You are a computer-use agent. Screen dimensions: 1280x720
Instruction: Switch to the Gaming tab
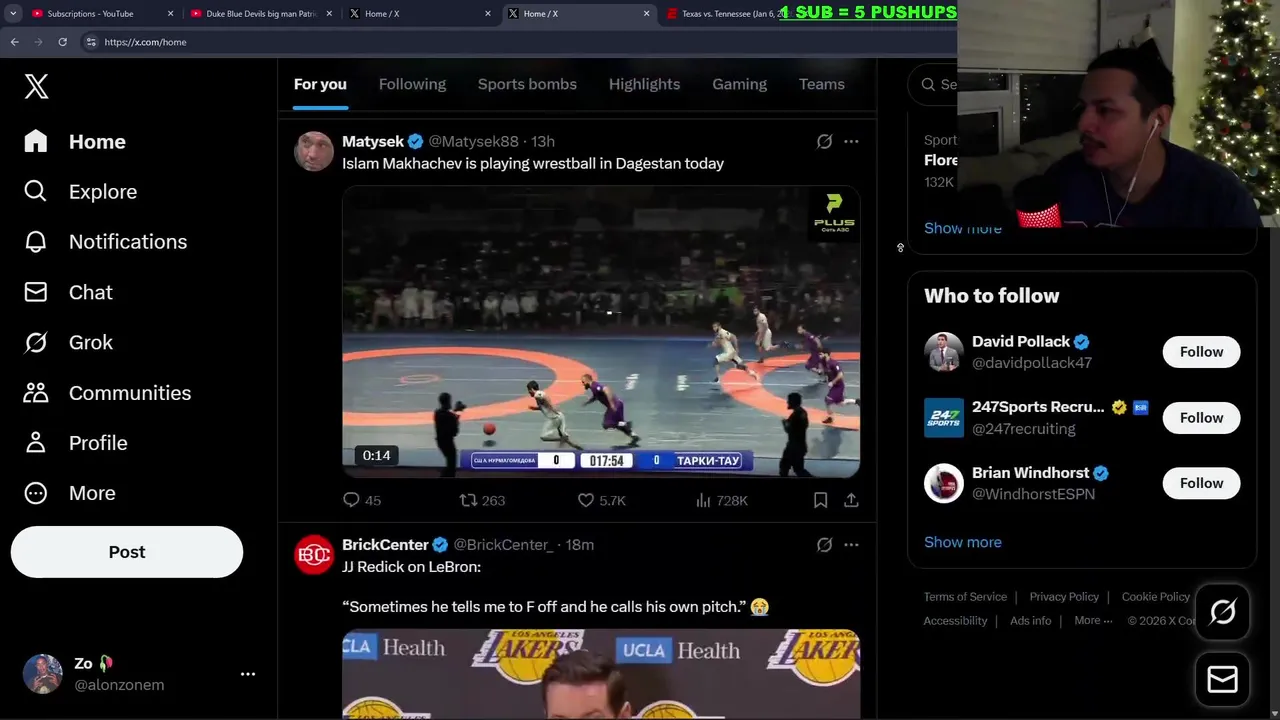[x=739, y=85]
